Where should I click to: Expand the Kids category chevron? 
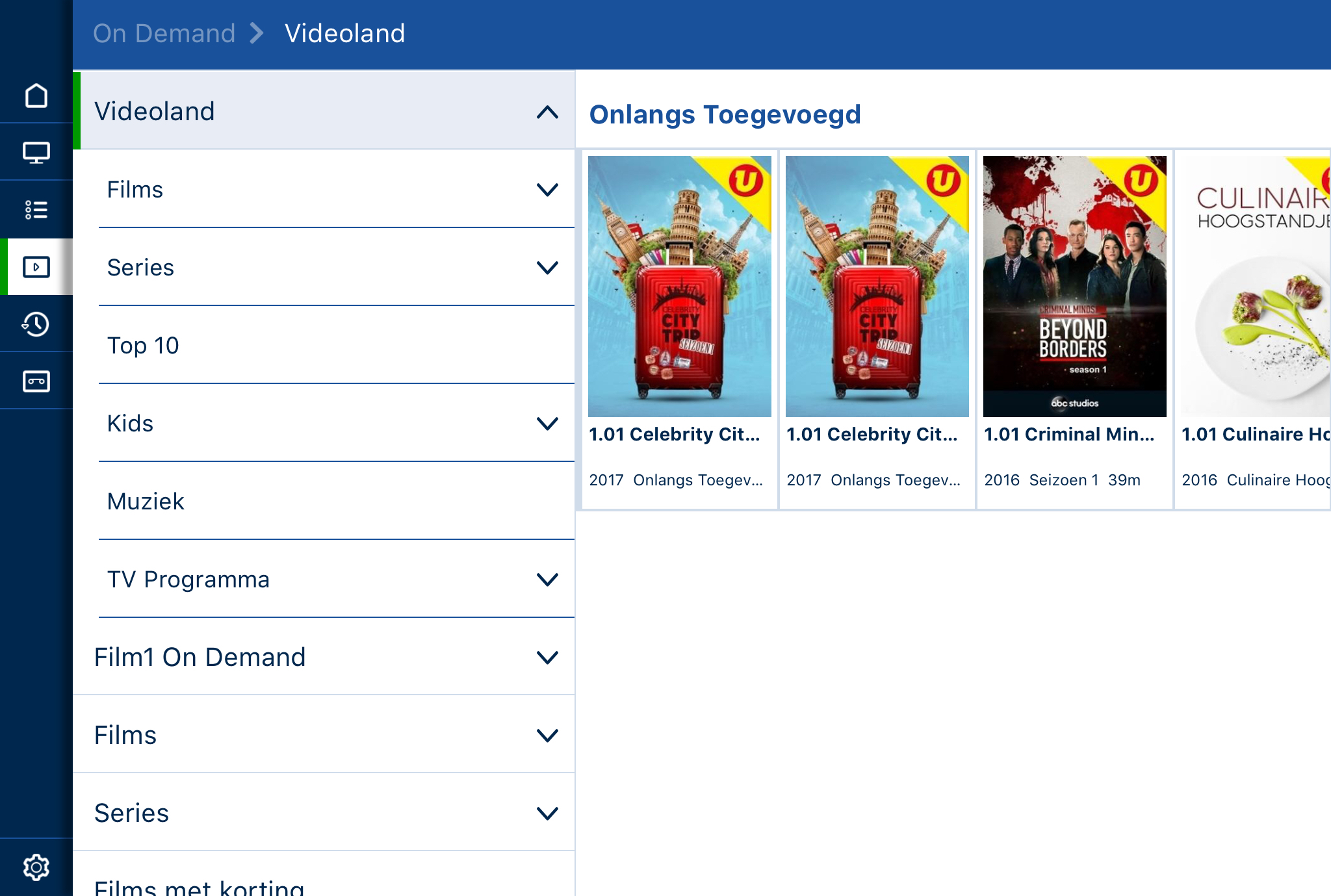(x=547, y=424)
